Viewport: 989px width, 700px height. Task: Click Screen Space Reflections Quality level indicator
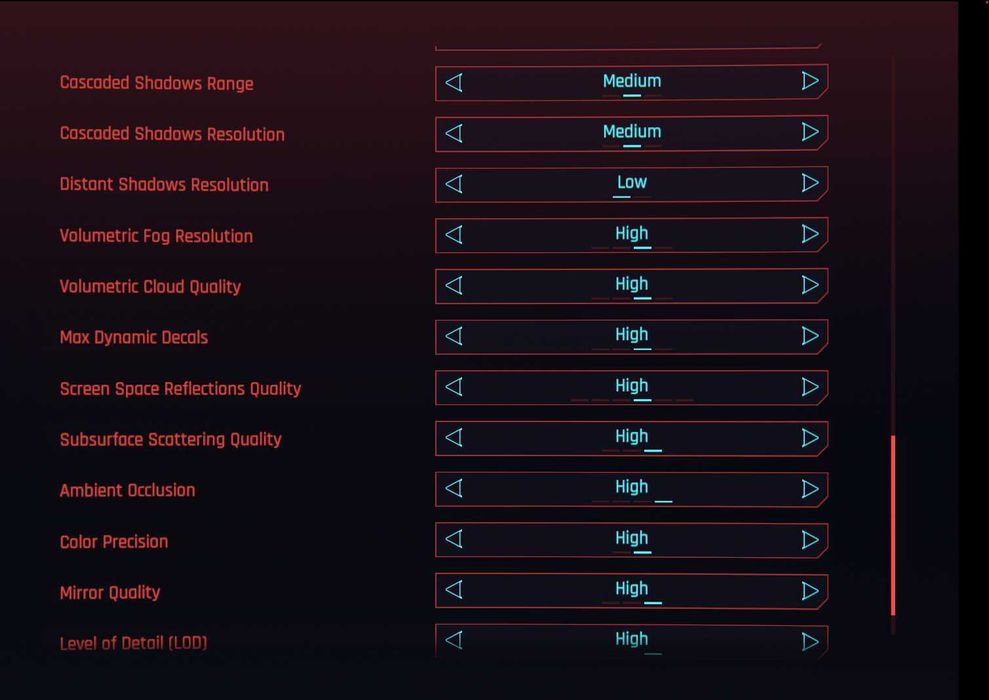click(x=632, y=400)
